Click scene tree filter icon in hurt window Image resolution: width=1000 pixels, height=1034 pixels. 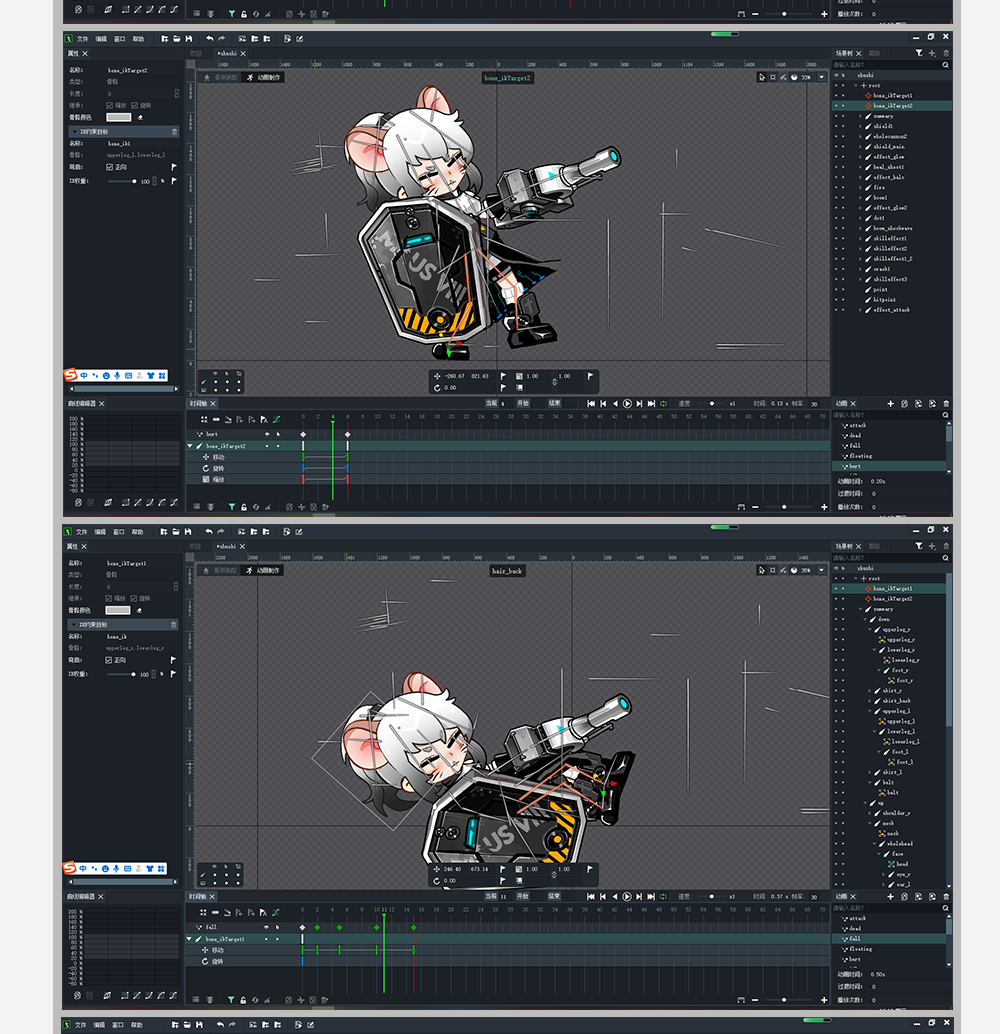919,53
